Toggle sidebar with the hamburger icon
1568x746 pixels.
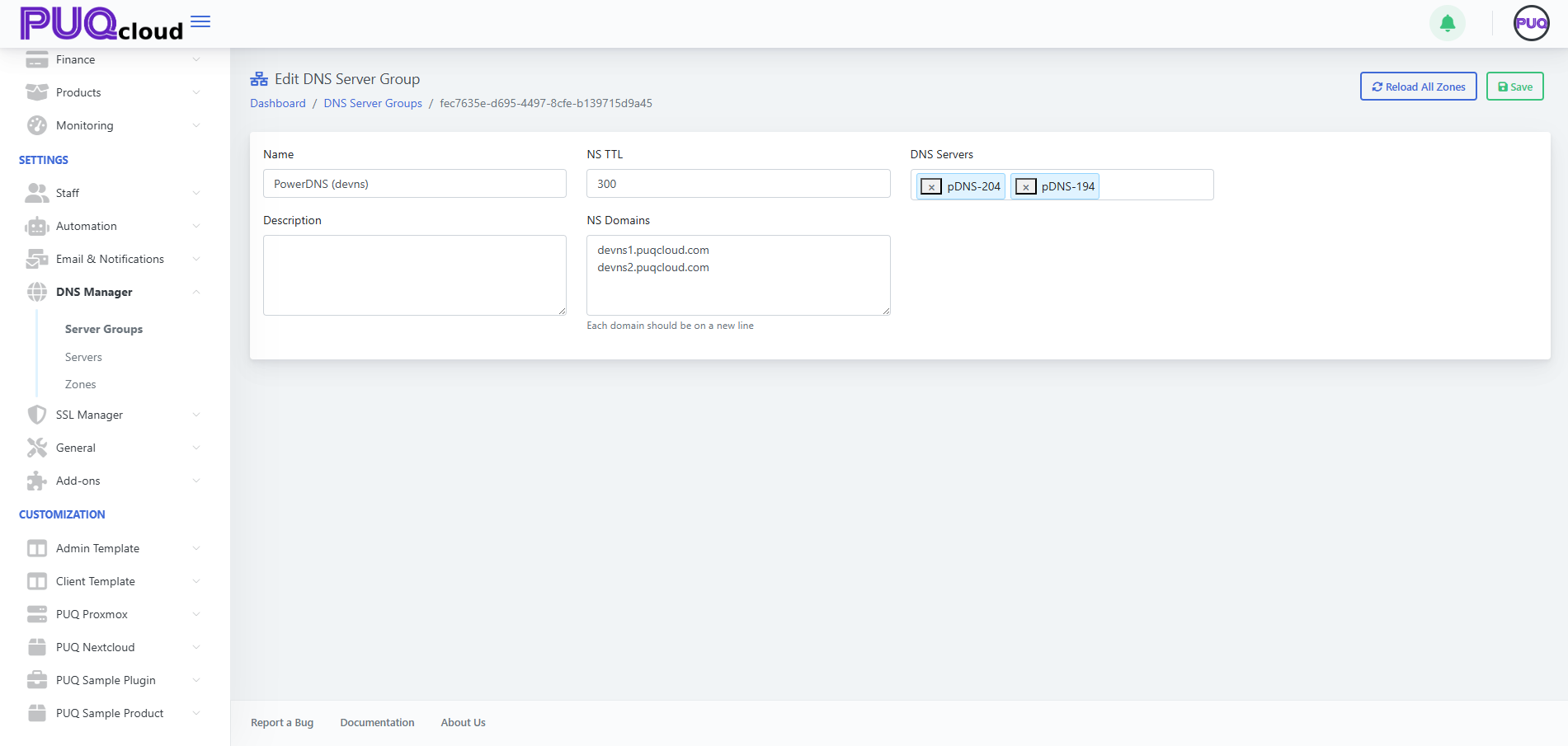(200, 21)
